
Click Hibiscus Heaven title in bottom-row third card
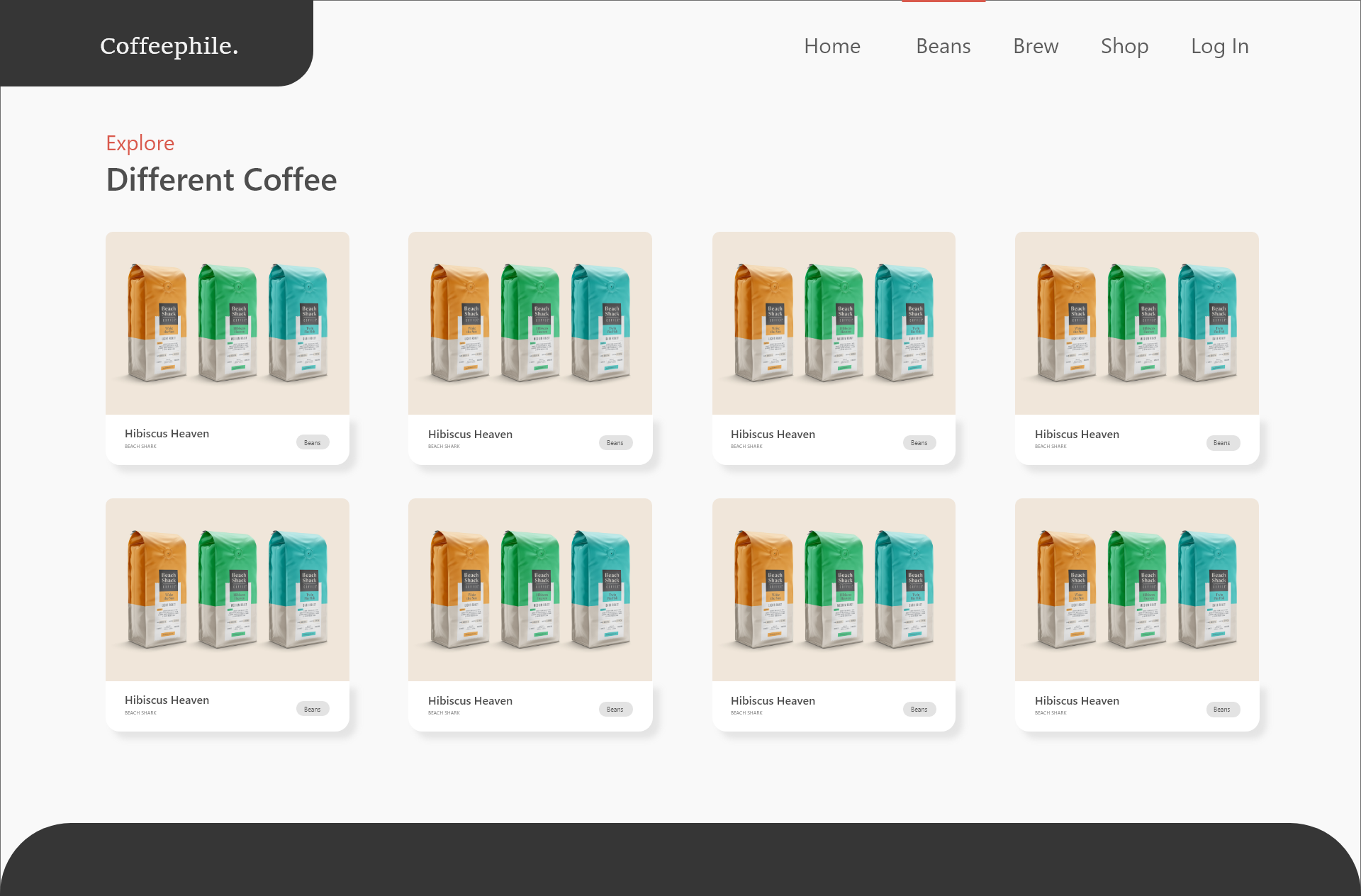pos(773,700)
